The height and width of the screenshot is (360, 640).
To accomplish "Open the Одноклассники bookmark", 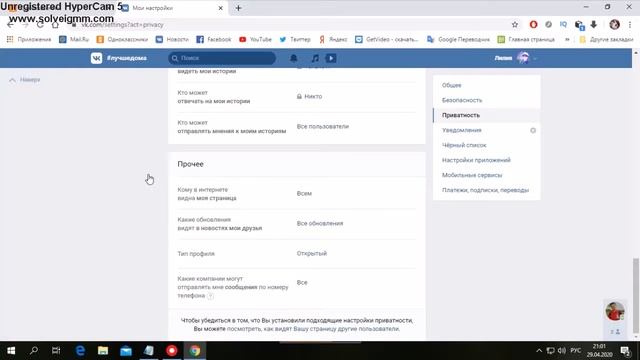I will [x=122, y=40].
